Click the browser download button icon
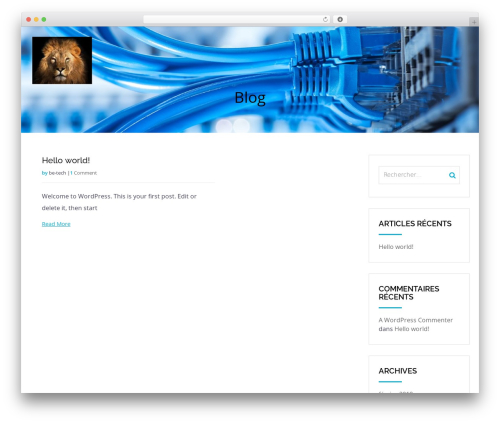Screen dimensions: 500x423 pos(340,20)
